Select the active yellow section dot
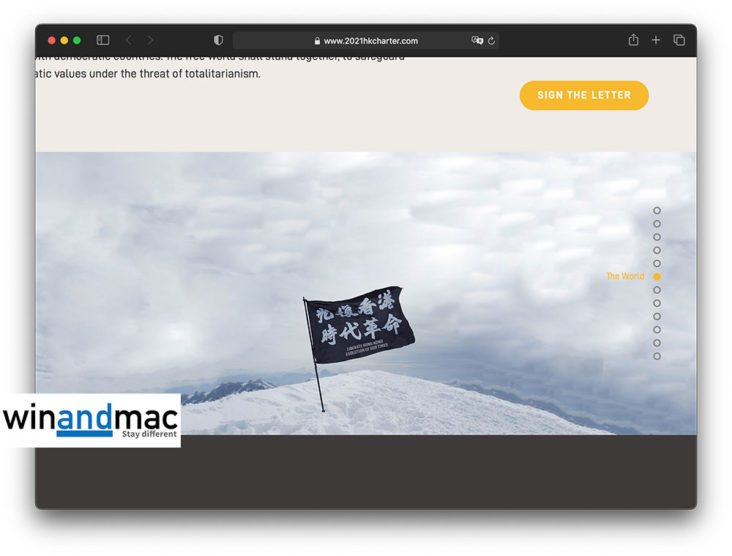Viewport: 732px width, 556px height. tap(657, 277)
